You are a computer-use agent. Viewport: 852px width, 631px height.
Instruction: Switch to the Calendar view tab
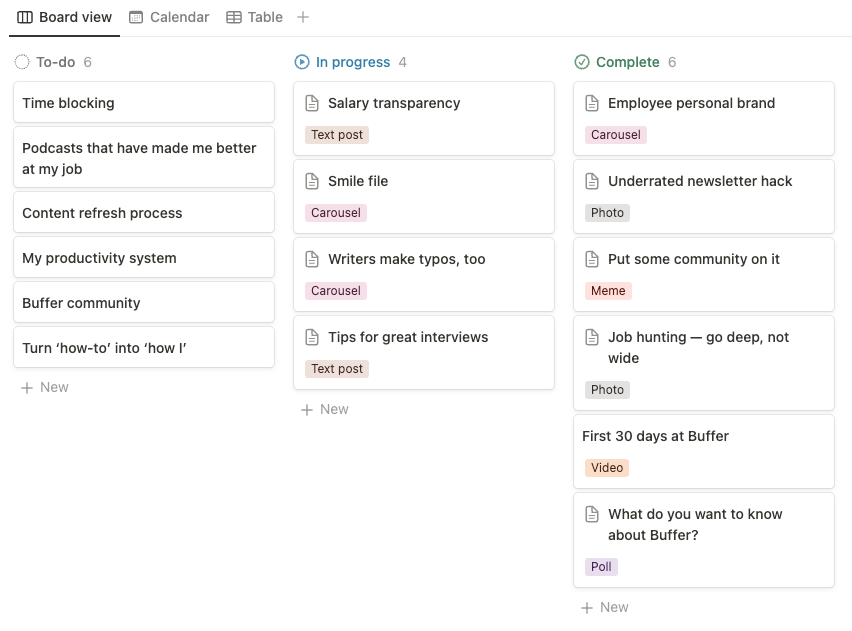[x=169, y=17]
